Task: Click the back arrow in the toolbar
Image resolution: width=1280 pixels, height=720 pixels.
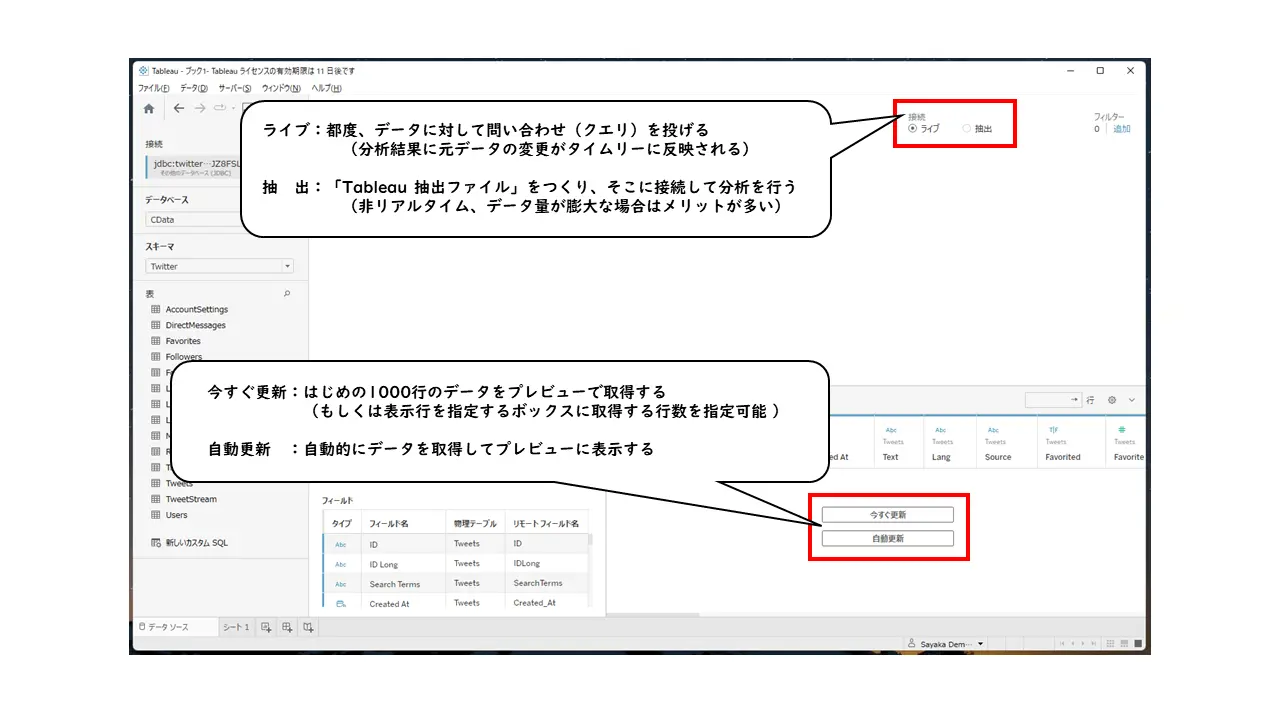Action: pyautogui.click(x=179, y=108)
